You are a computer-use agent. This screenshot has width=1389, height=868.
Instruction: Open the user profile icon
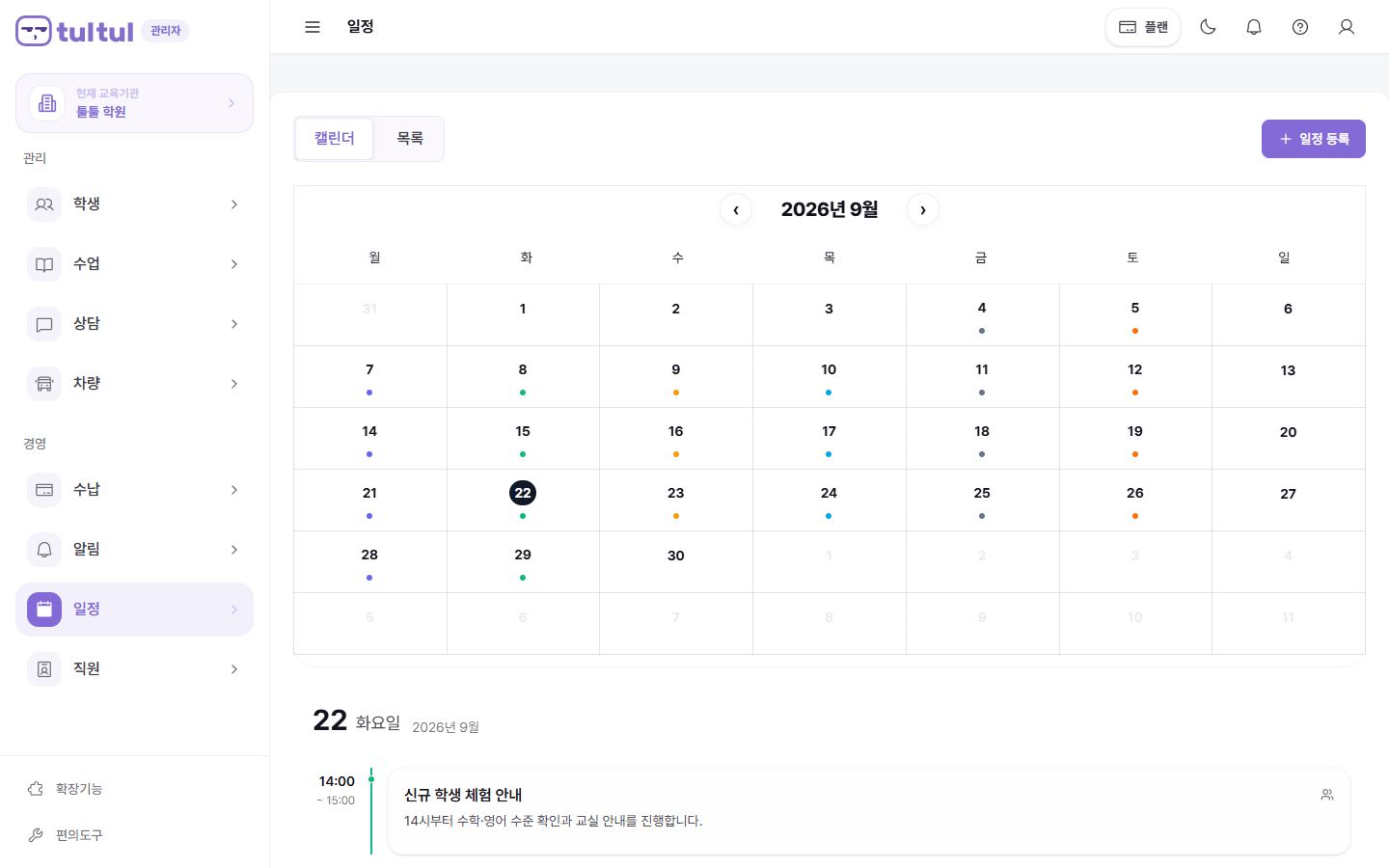point(1347,27)
